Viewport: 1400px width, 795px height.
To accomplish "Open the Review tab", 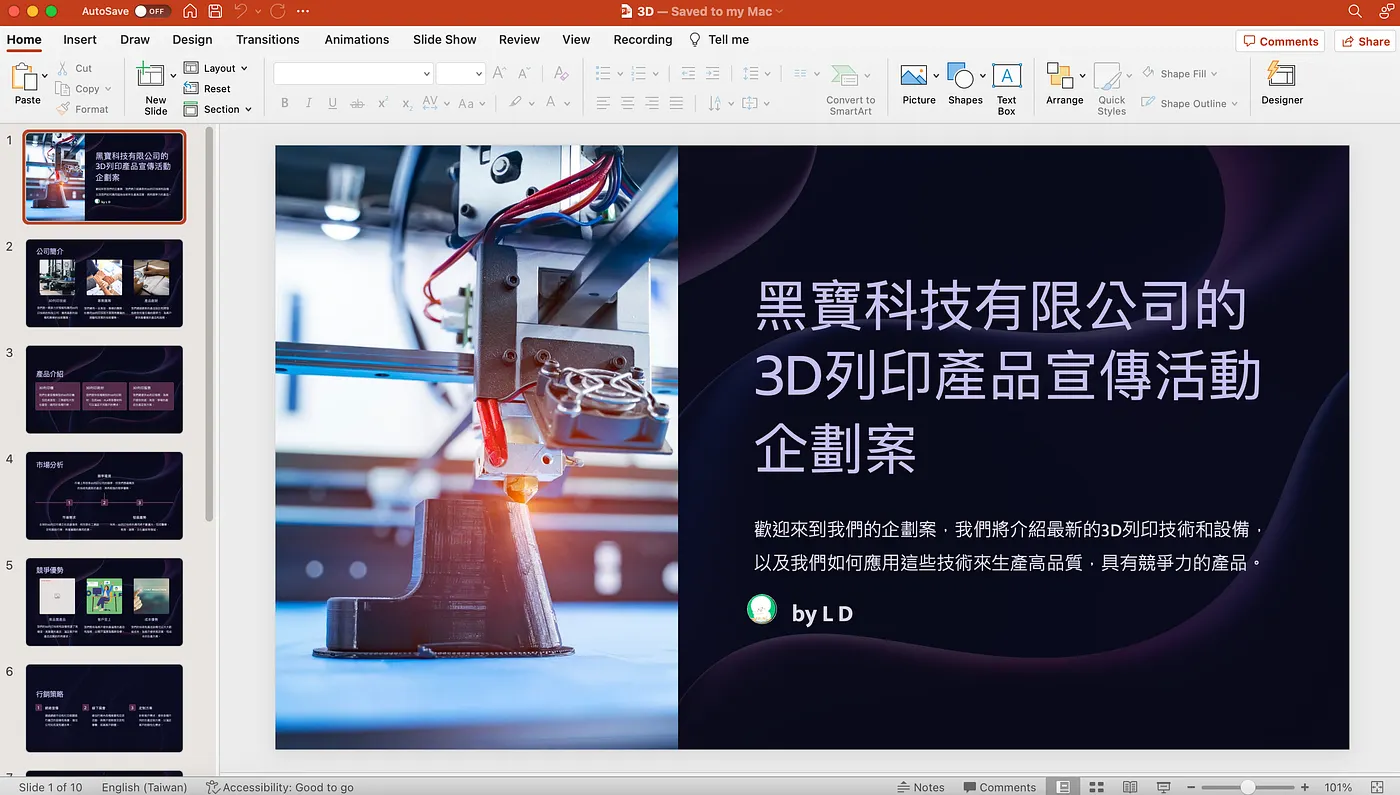I will (519, 39).
